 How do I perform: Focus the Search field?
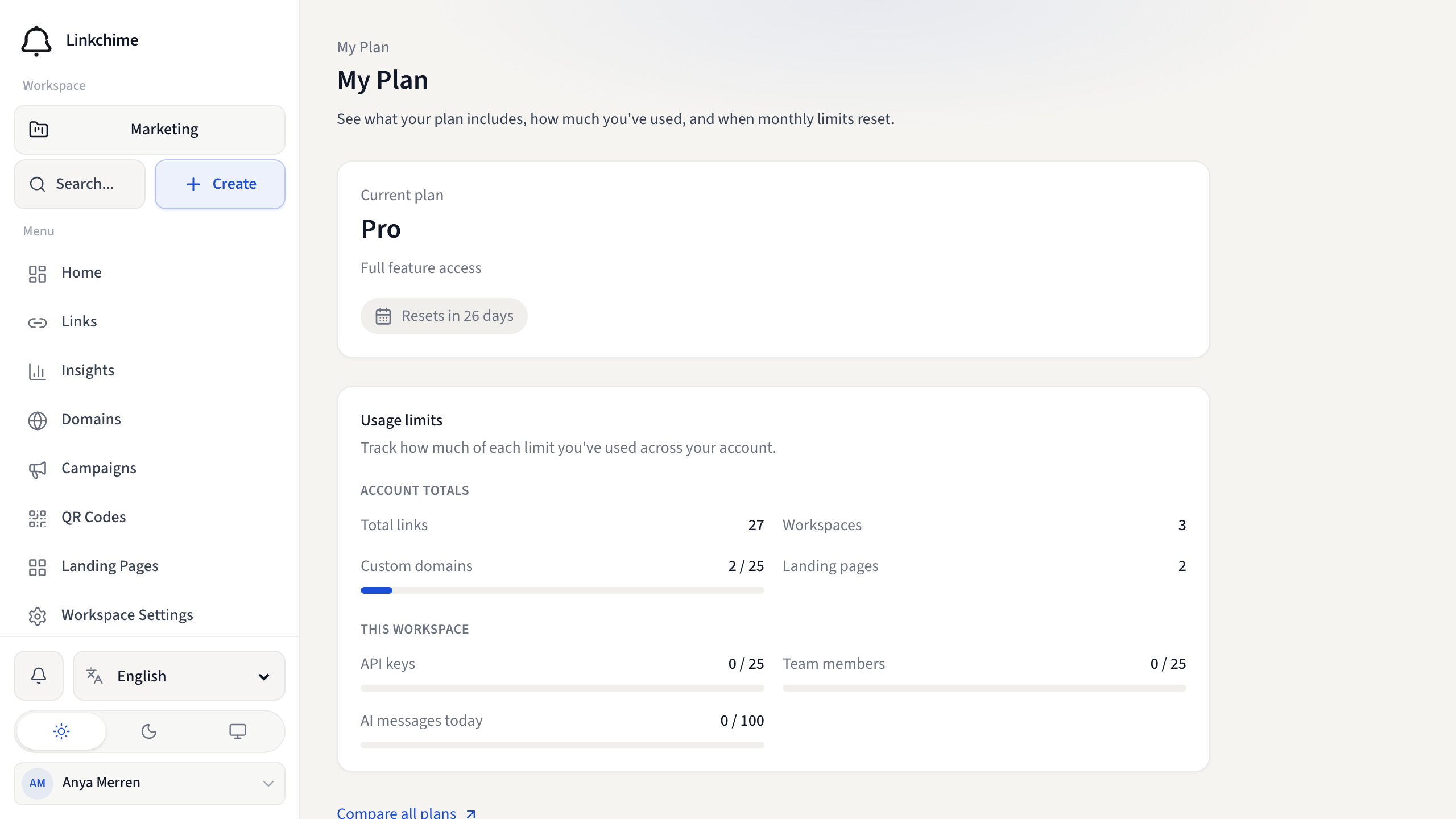tap(80, 184)
